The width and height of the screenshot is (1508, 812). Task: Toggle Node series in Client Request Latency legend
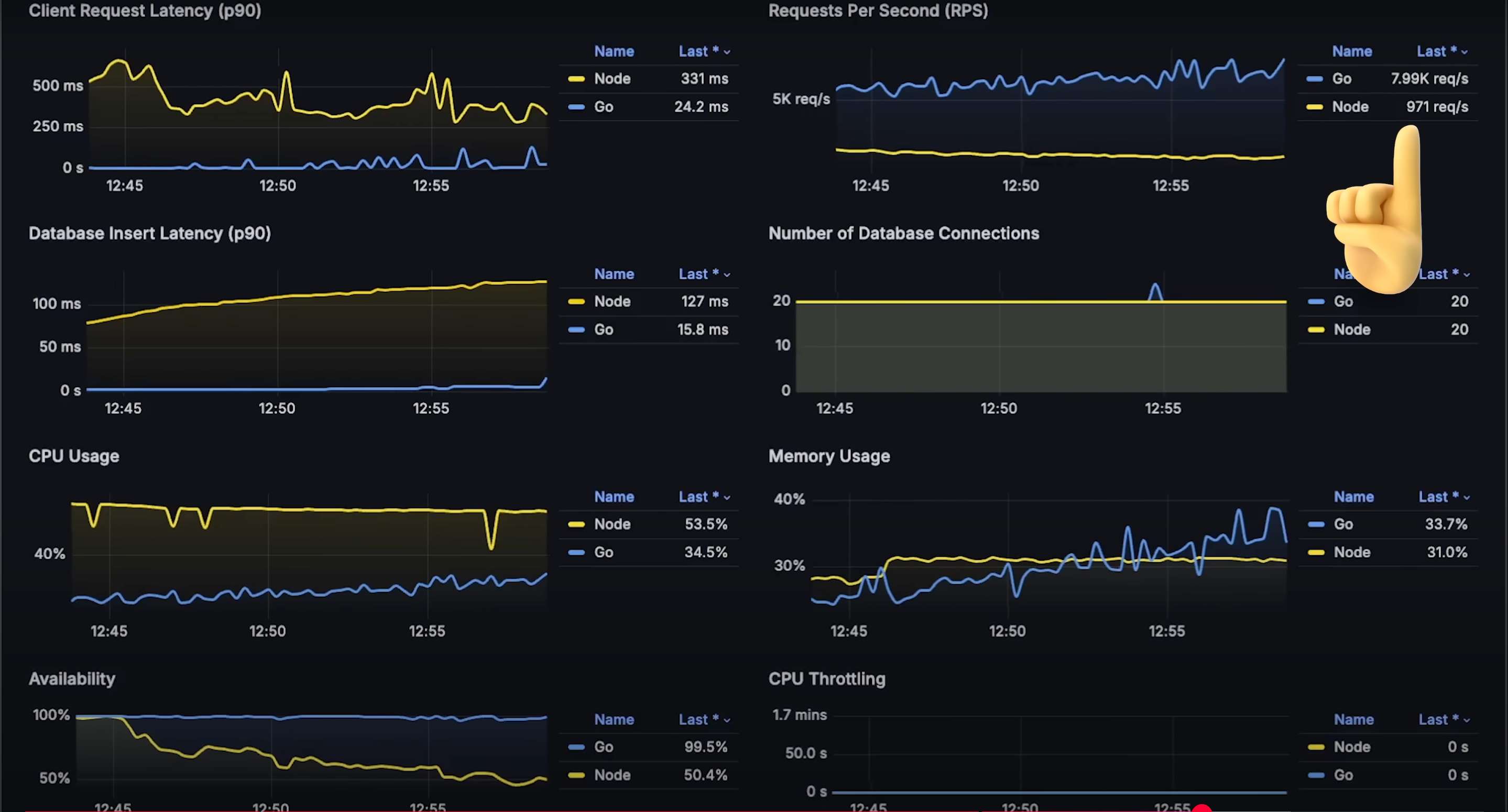[x=612, y=79]
